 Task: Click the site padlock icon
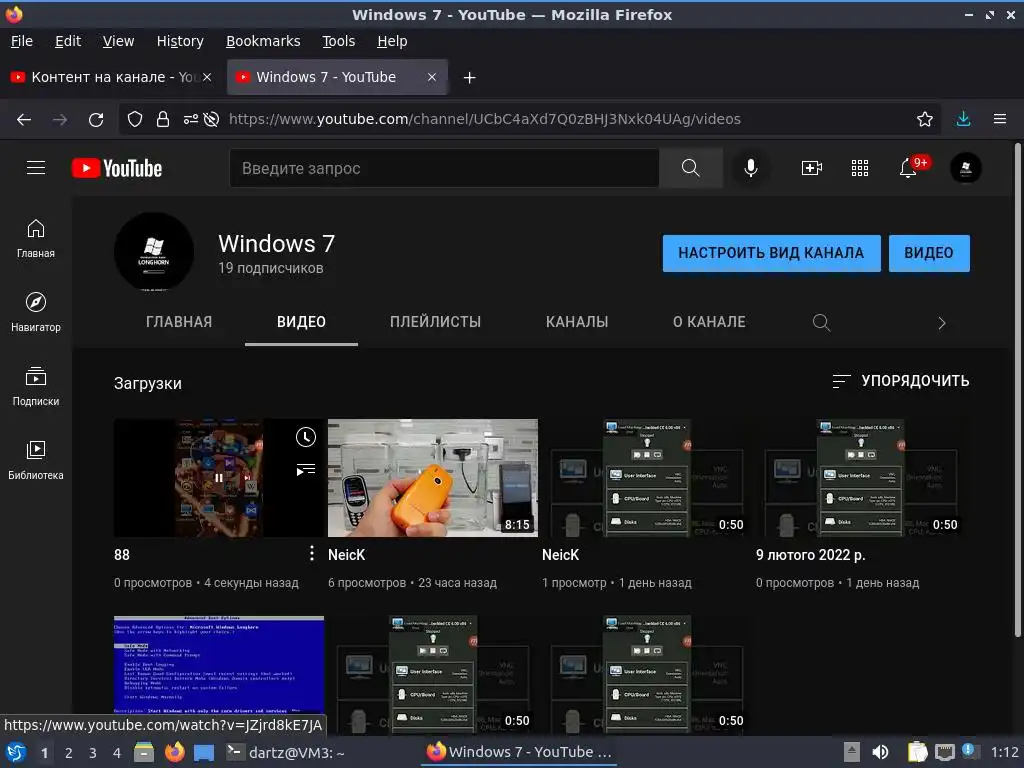point(163,119)
